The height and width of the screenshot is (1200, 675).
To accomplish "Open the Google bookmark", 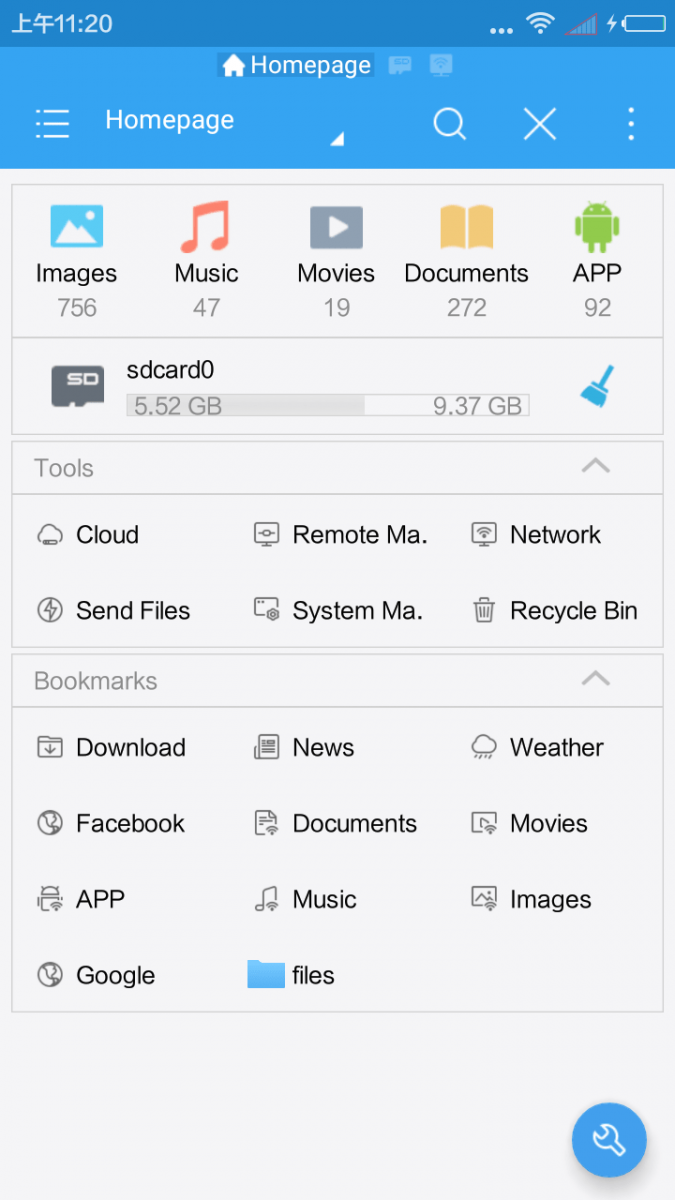I will (96, 975).
